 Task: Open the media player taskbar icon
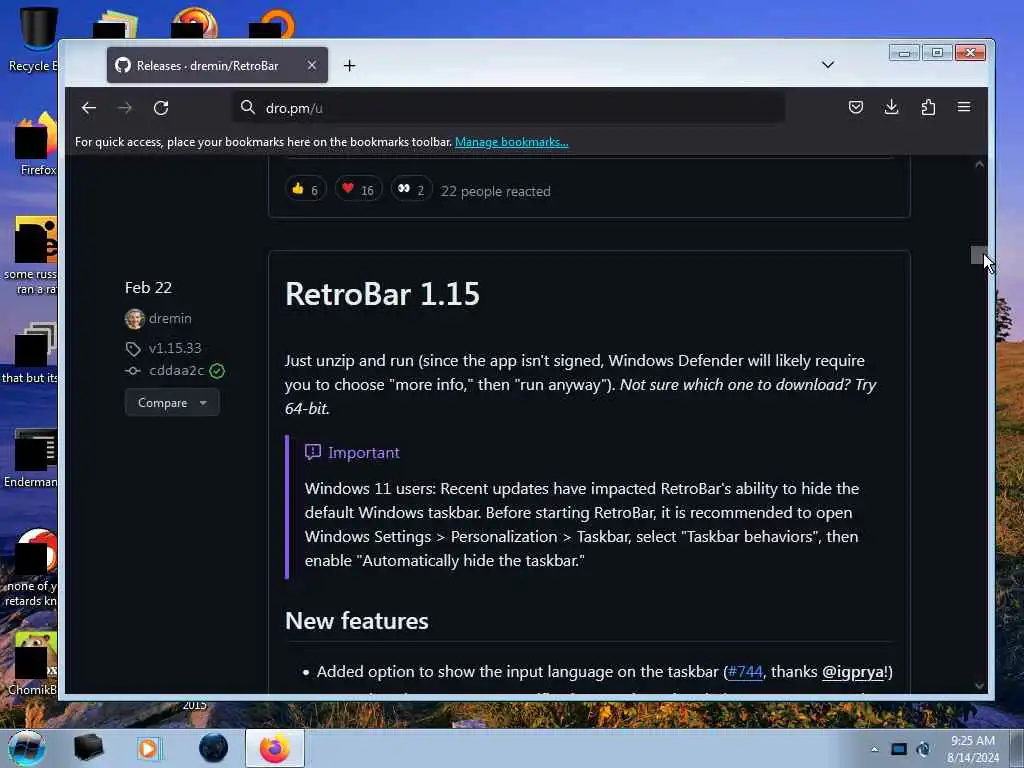click(149, 748)
